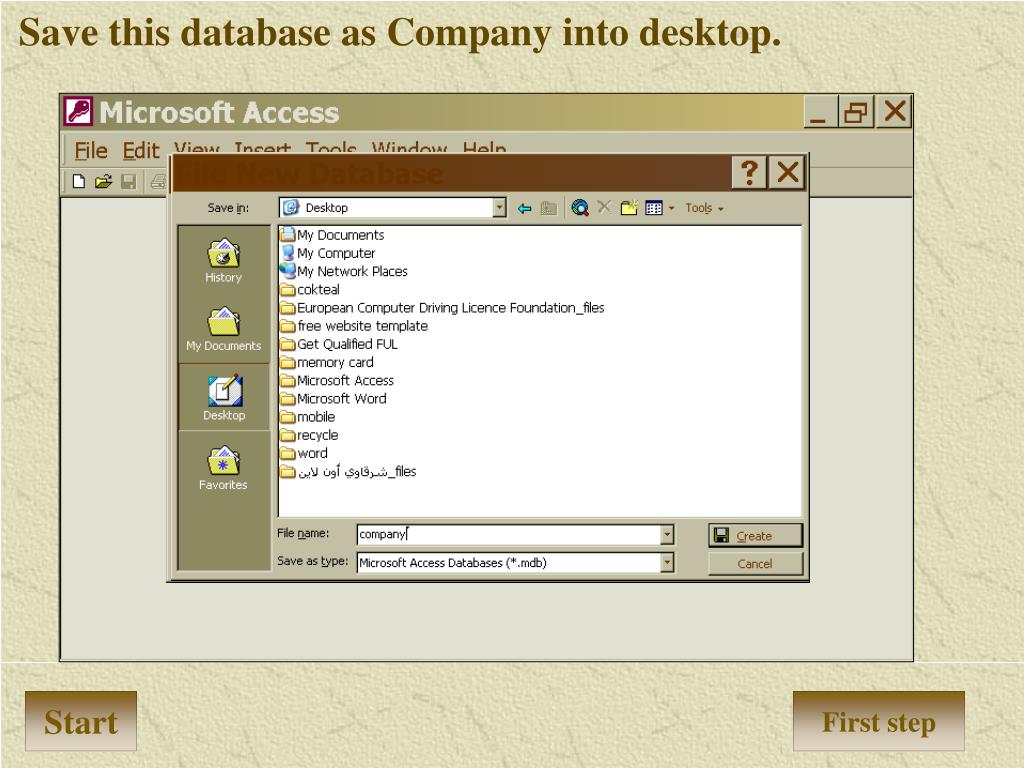Viewport: 1024px width, 768px height.
Task: Go up one level folder icon
Action: [549, 208]
